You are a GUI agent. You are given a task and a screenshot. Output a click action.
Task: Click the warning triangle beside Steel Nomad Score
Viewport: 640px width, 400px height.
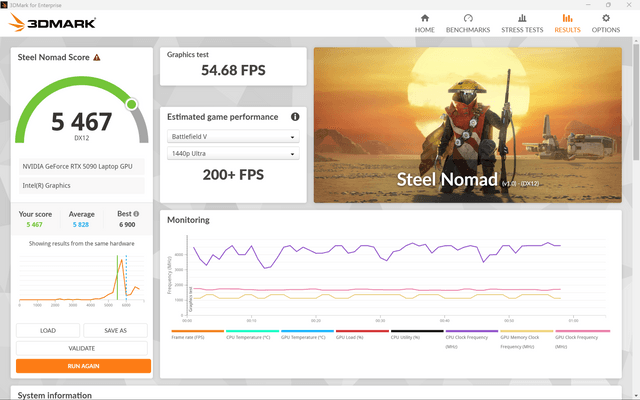(x=97, y=58)
